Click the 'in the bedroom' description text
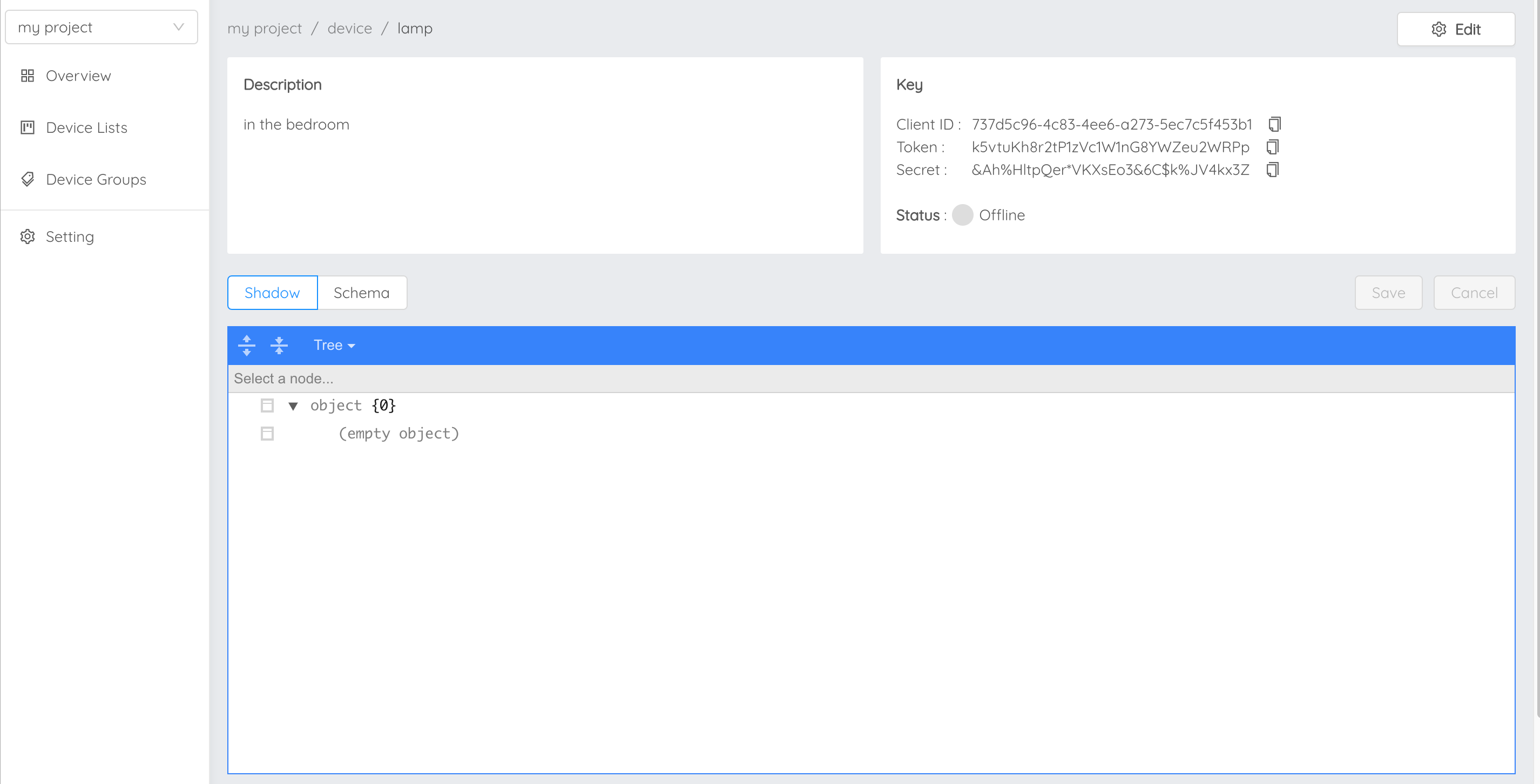Screen dimensions: 1540x784 296,124
